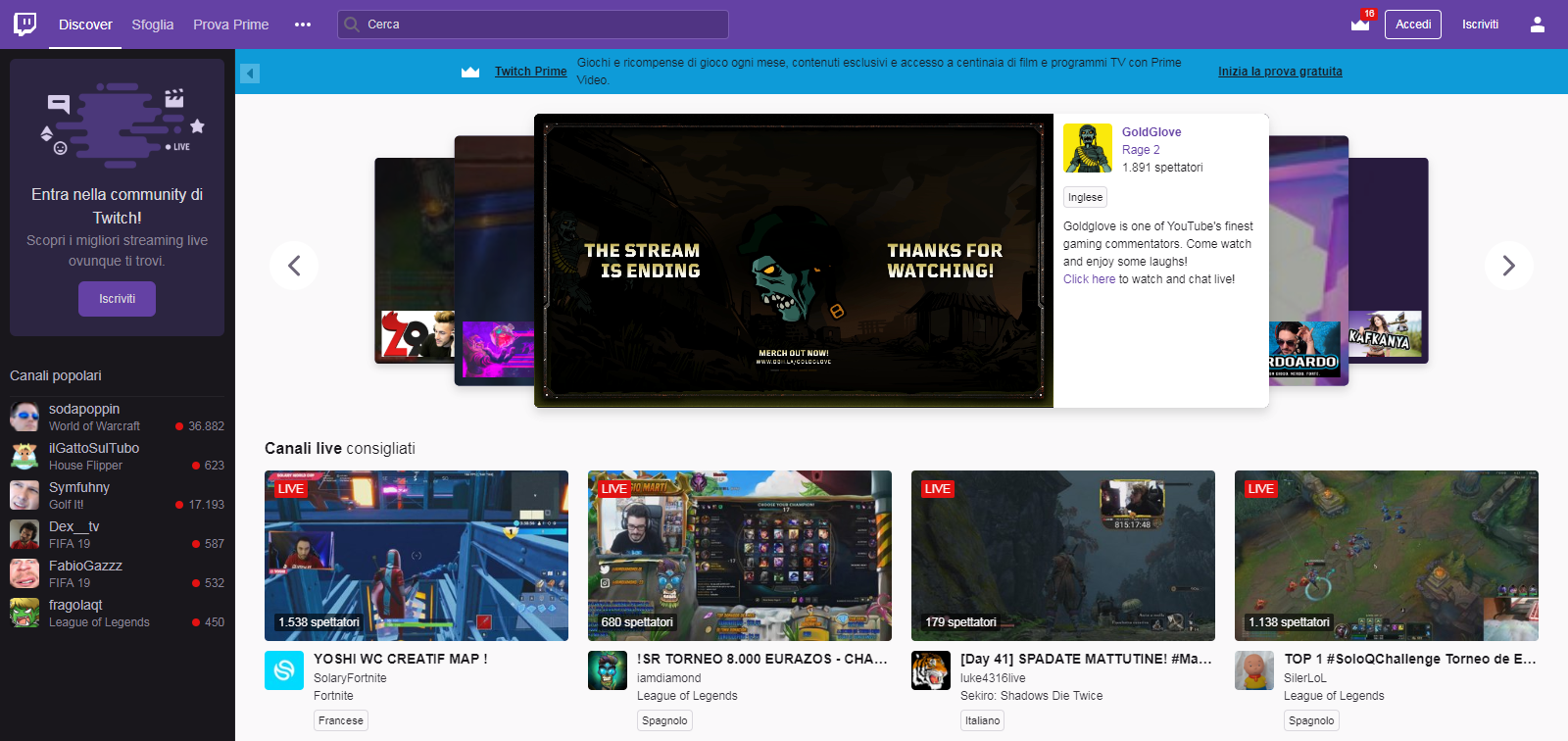
Task: Open luke4316live tiger avatar
Action: 931,670
